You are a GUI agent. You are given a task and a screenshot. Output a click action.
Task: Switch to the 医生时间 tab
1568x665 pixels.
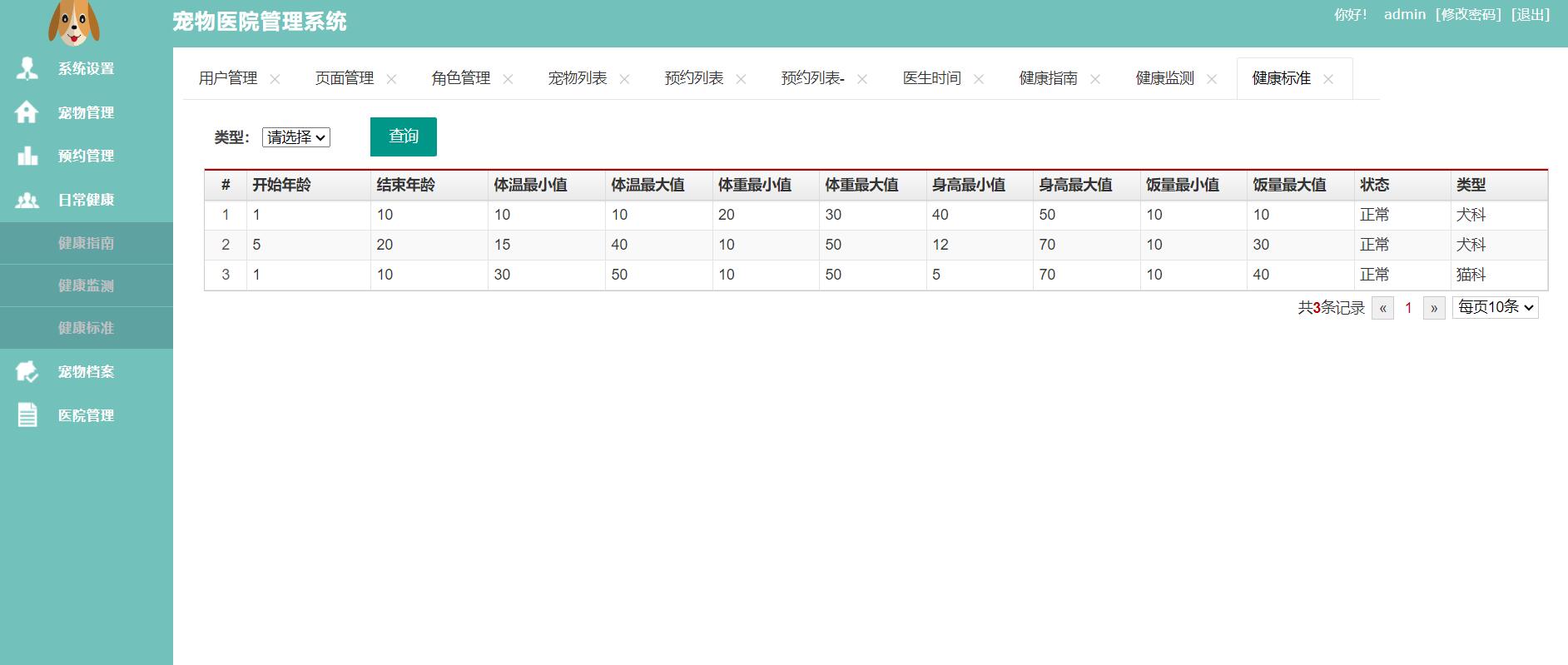coord(932,78)
